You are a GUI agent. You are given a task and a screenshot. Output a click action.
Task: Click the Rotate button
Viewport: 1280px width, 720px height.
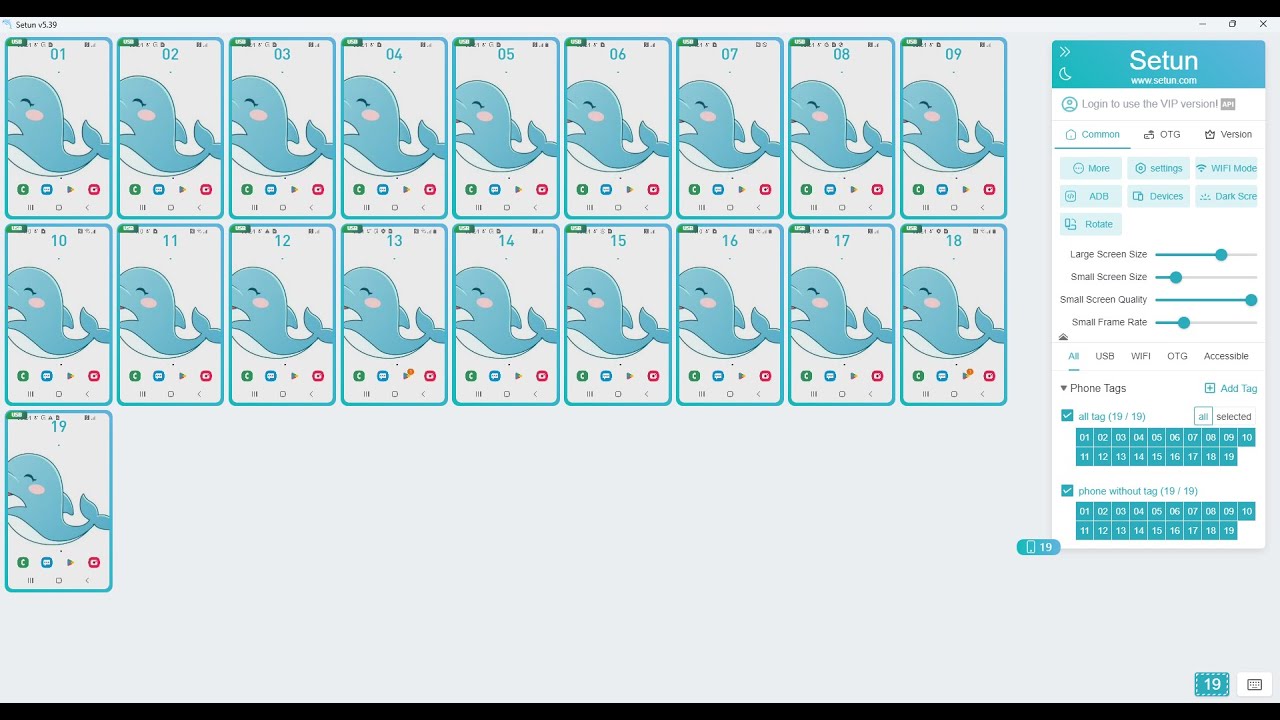[x=1090, y=224]
